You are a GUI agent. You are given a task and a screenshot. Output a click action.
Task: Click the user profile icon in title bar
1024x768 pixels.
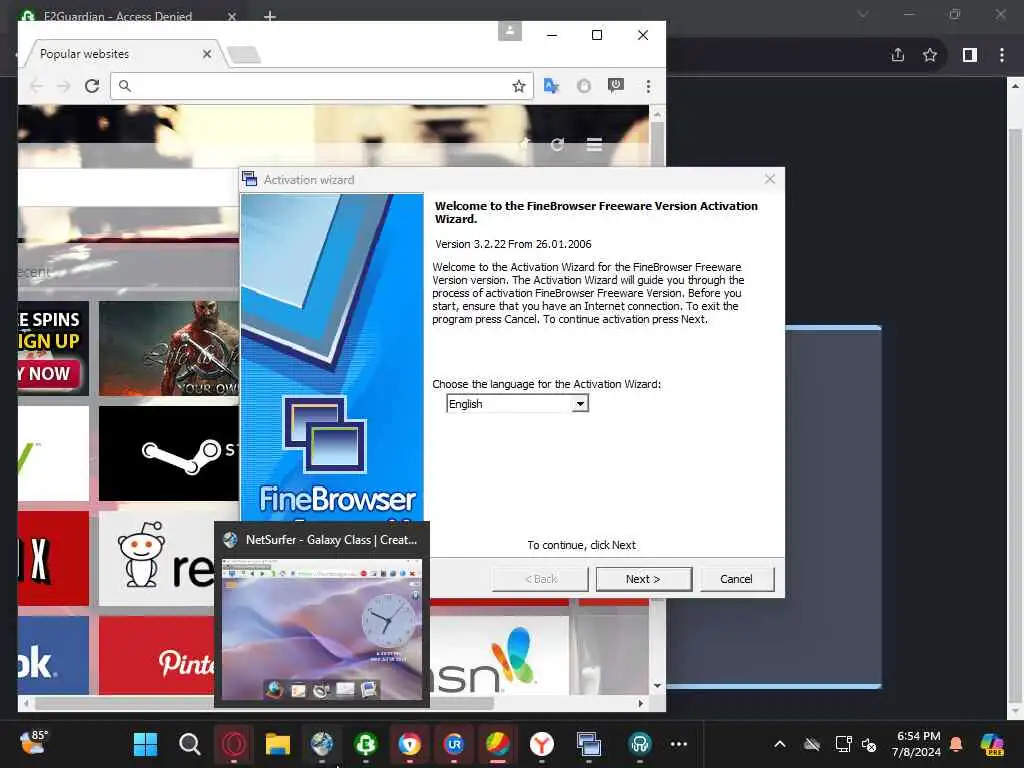(510, 31)
